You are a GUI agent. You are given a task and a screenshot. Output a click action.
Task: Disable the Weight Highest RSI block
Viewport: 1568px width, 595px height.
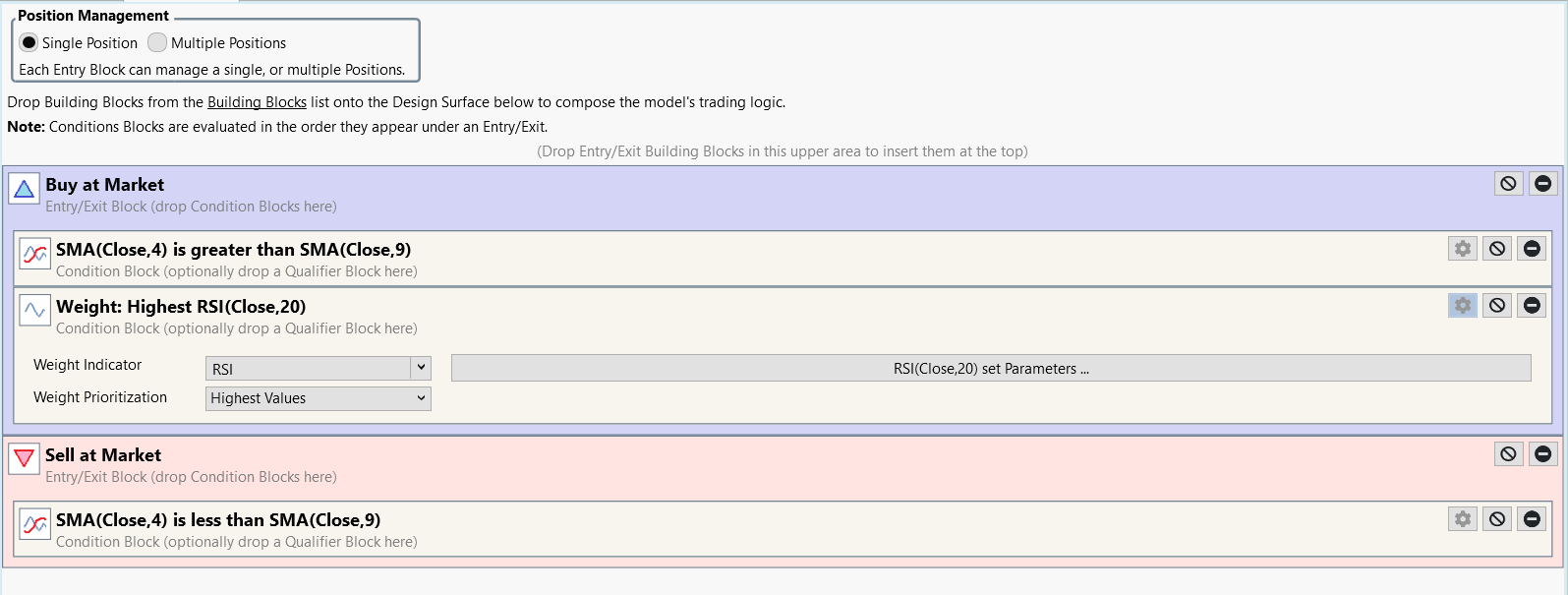1497,306
